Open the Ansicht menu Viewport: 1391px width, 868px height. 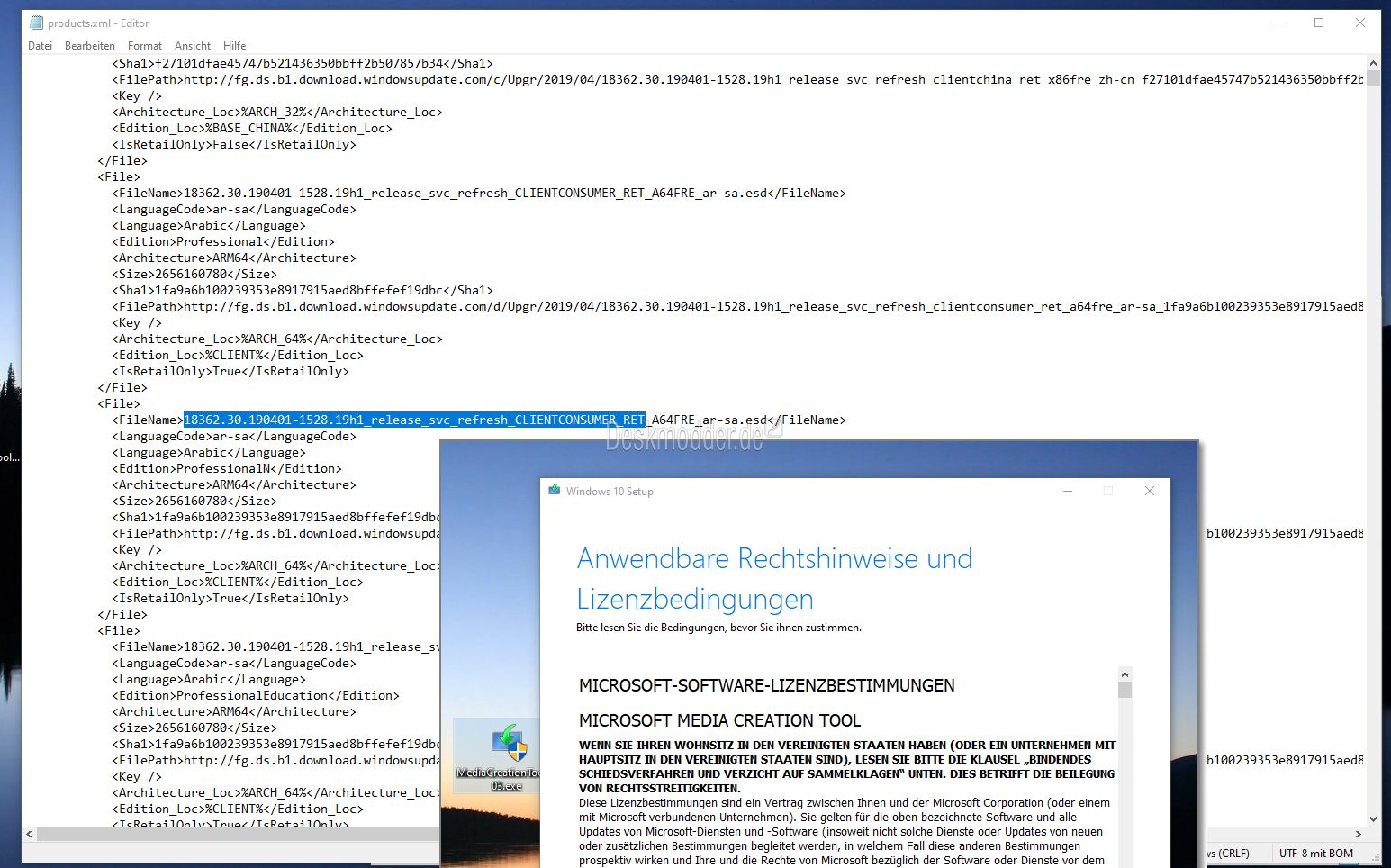click(x=193, y=46)
